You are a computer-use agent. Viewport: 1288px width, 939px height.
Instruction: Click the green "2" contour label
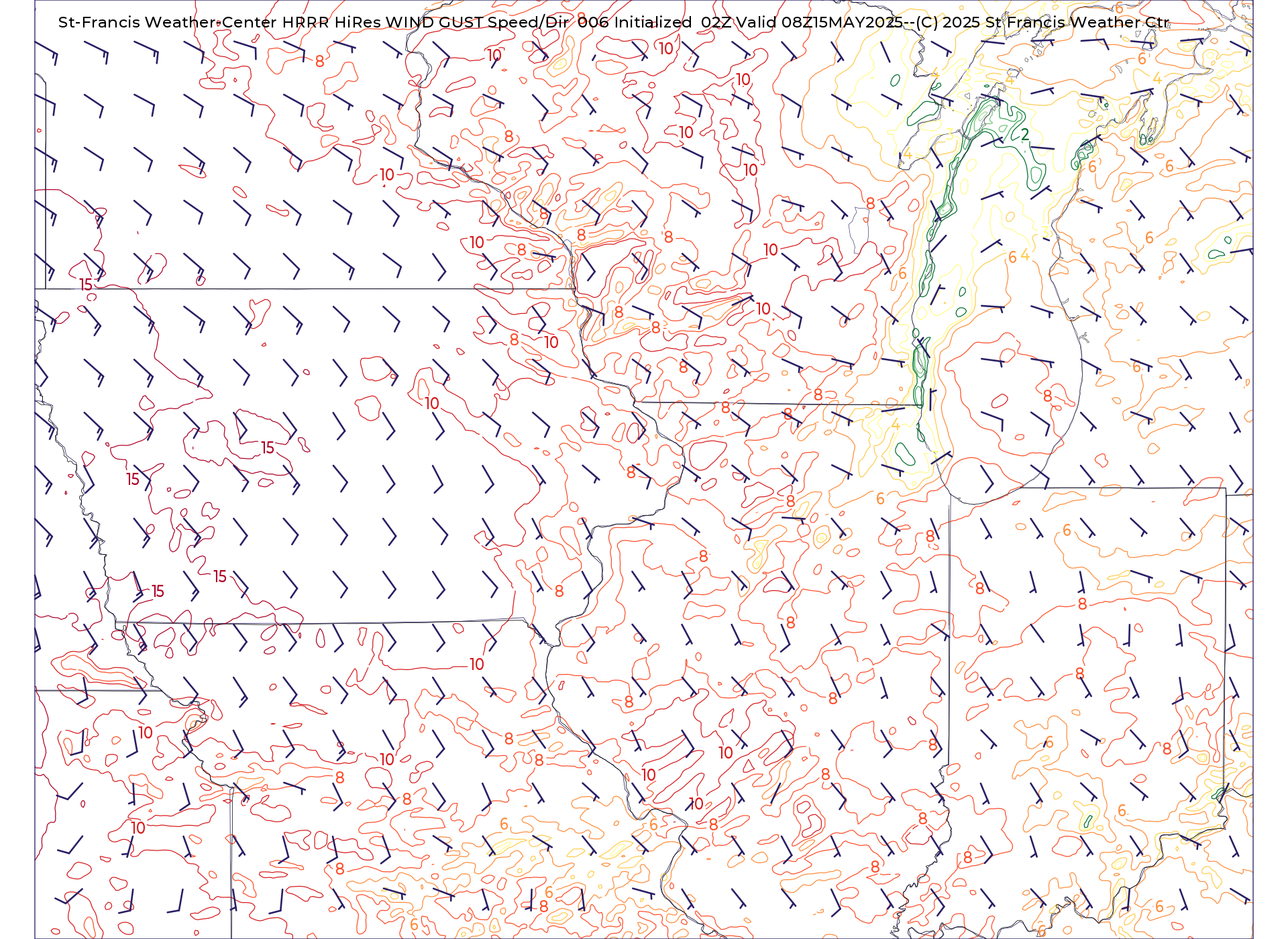tap(1025, 135)
